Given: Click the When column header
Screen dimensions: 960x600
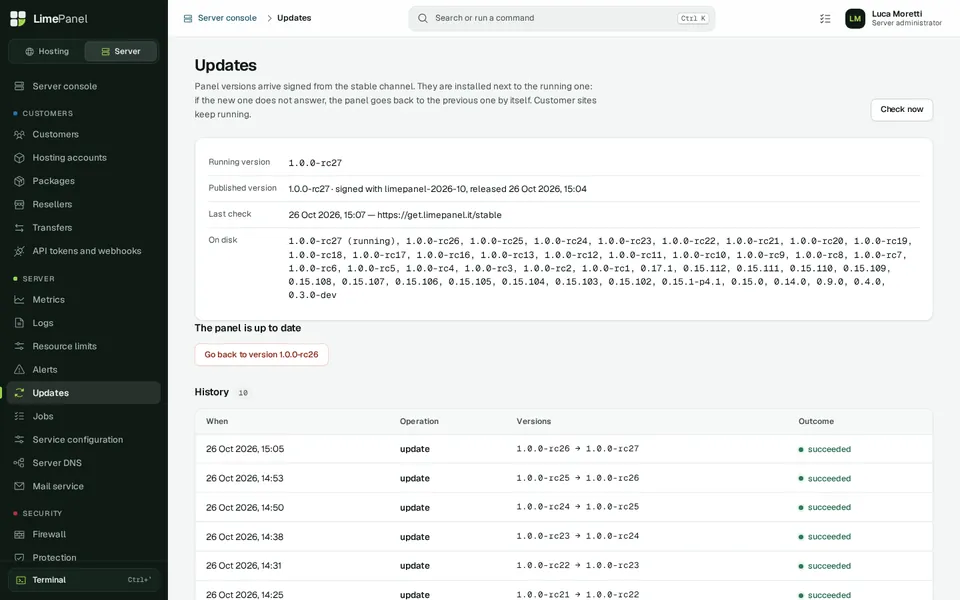Looking at the screenshot, I should click(217, 421).
